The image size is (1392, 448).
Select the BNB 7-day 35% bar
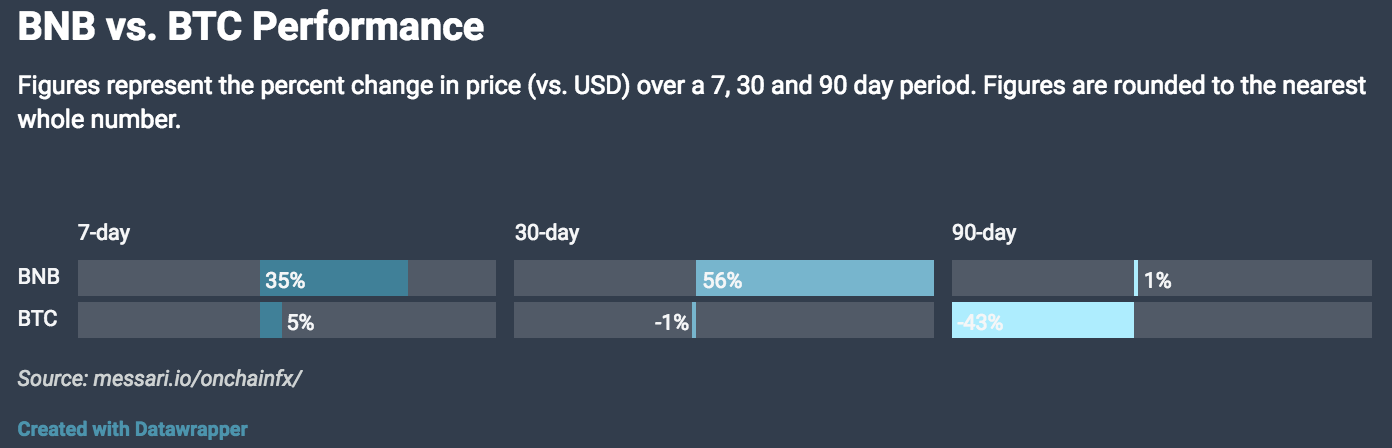[334, 278]
